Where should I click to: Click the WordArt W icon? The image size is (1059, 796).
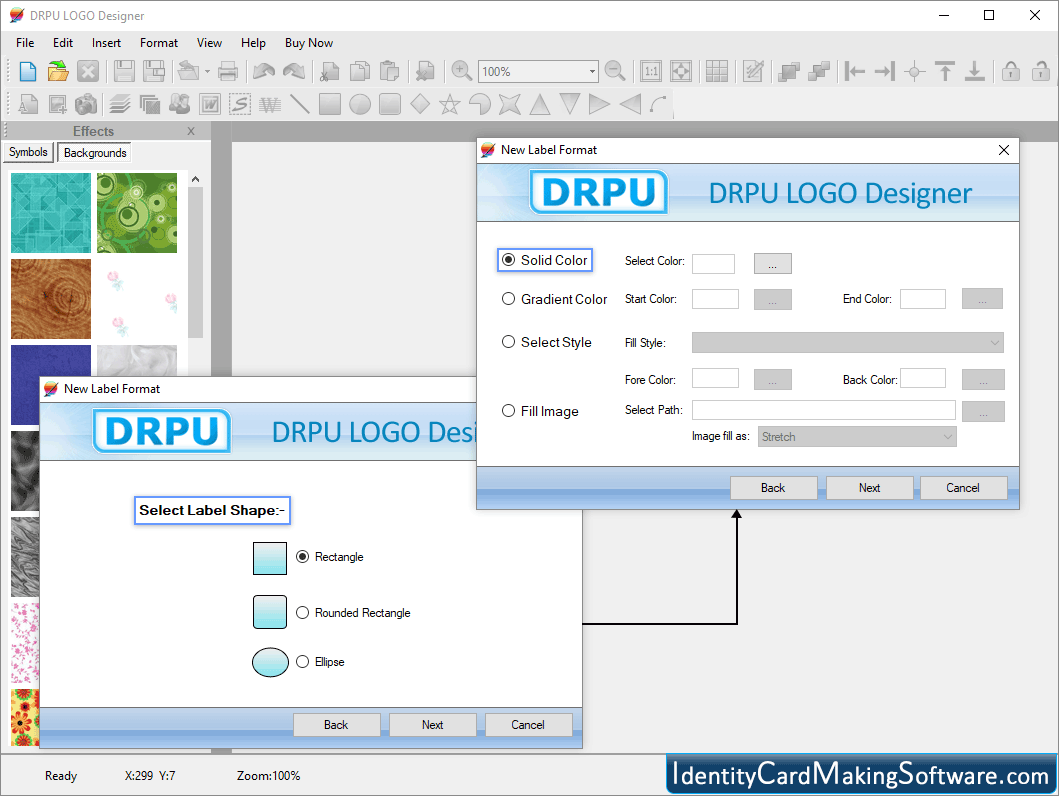click(210, 104)
